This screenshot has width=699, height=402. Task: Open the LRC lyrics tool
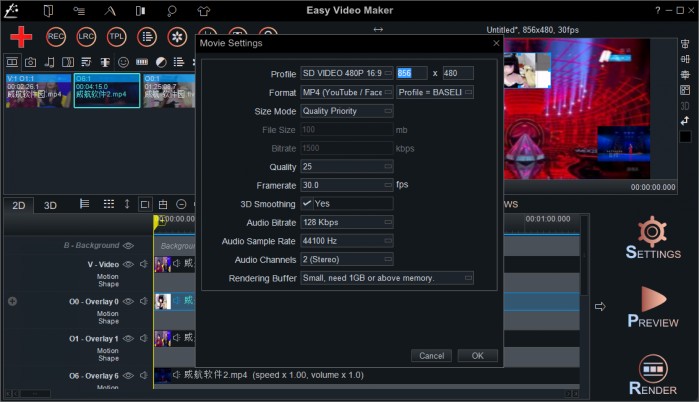(86, 37)
